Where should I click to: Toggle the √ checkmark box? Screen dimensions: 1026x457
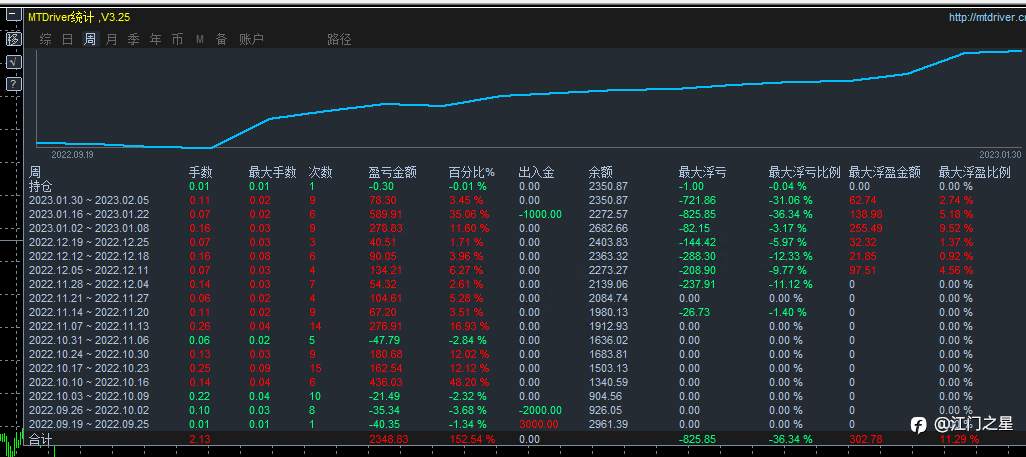[13, 62]
